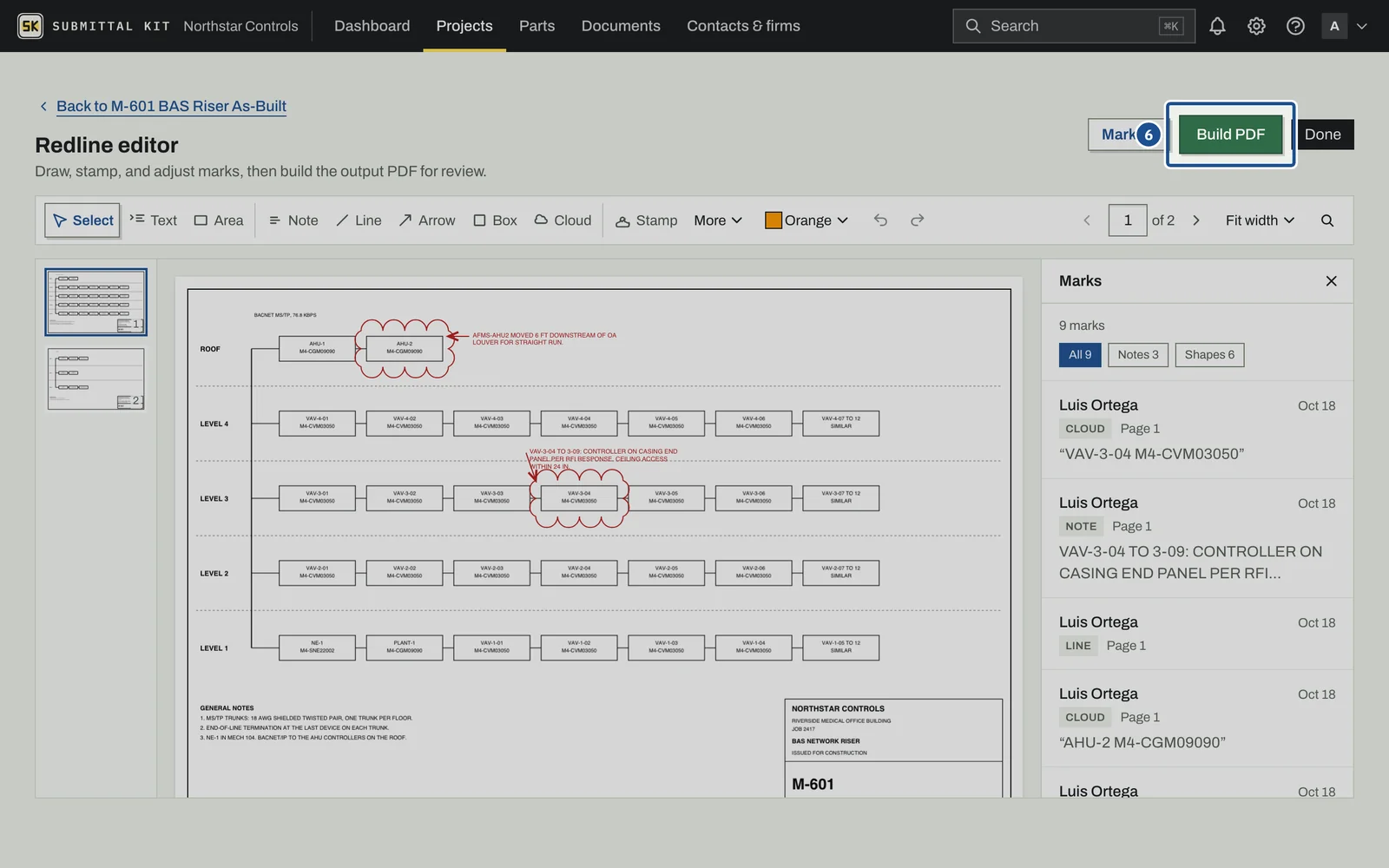Select page 2 thumbnail
Image resolution: width=1389 pixels, height=868 pixels.
pyautogui.click(x=95, y=379)
